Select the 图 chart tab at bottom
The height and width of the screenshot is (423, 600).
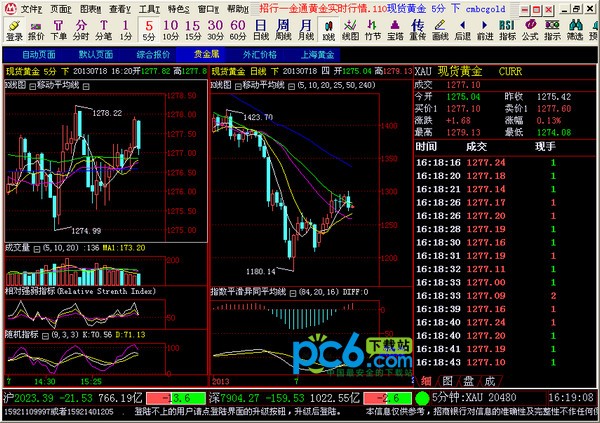pyautogui.click(x=447, y=381)
